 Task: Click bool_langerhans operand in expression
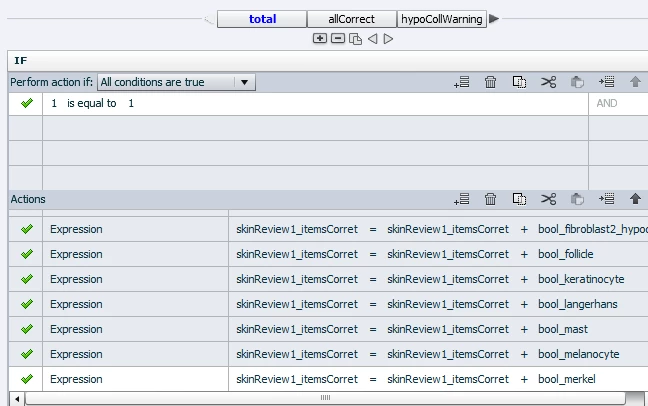[577, 304]
